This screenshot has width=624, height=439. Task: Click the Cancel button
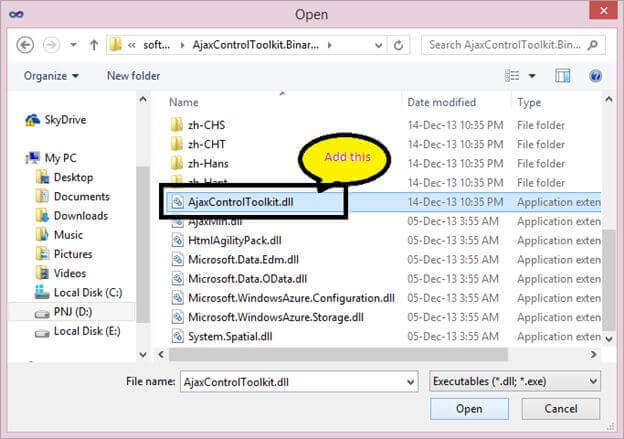click(x=561, y=409)
